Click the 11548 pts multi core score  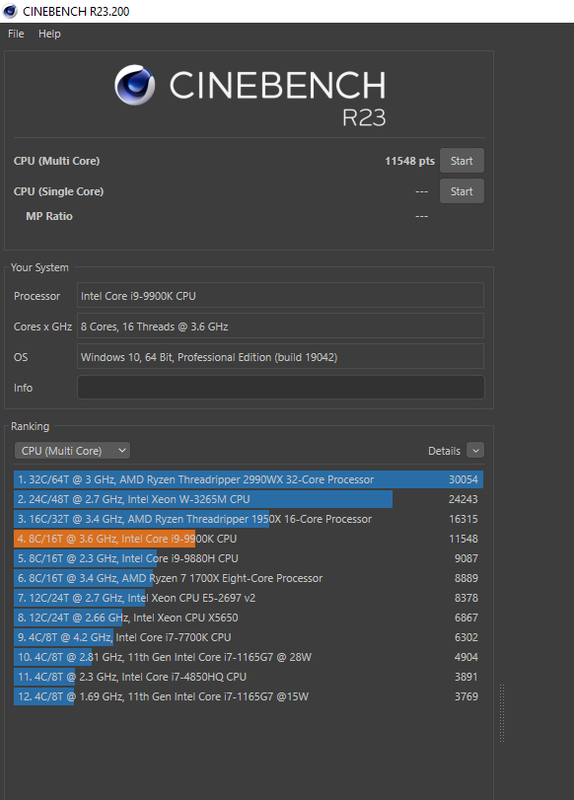click(410, 161)
